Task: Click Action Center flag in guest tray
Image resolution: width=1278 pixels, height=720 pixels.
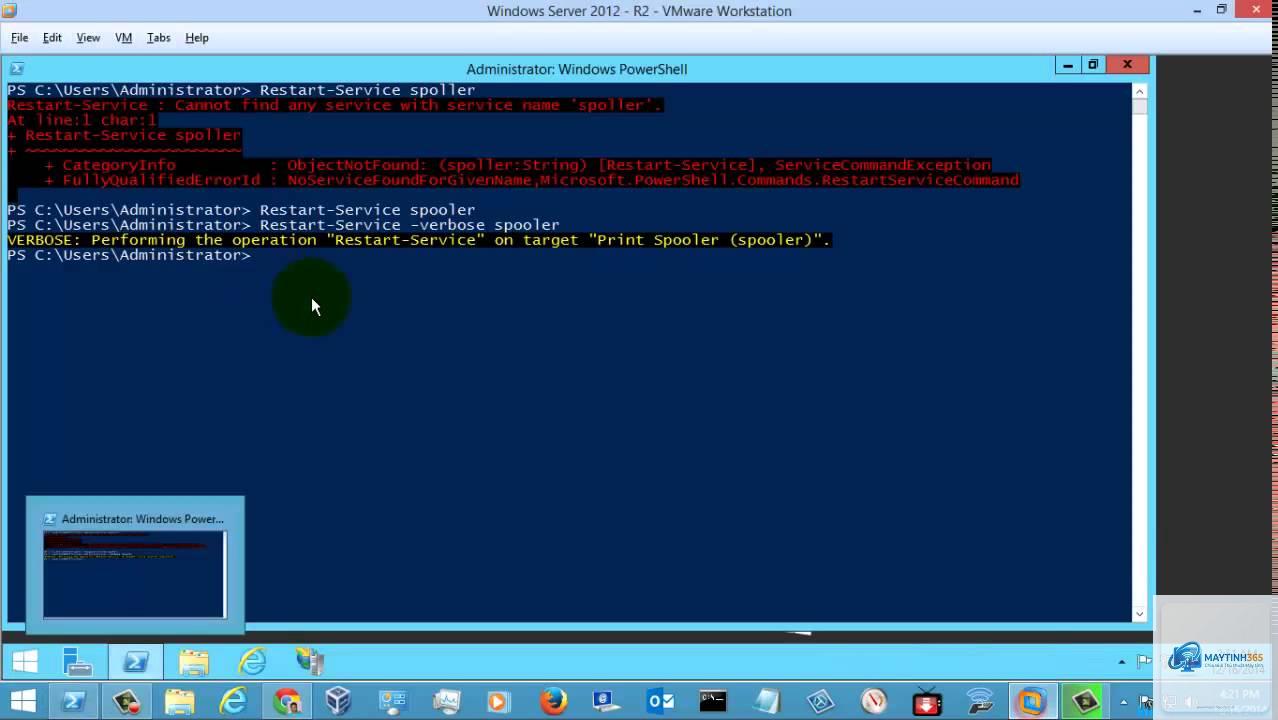Action: coord(1144,662)
